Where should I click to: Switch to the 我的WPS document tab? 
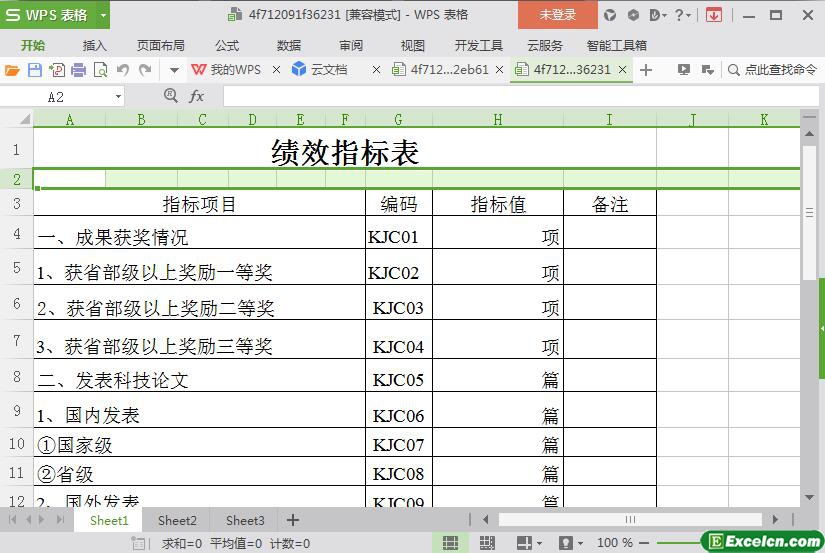(226, 69)
